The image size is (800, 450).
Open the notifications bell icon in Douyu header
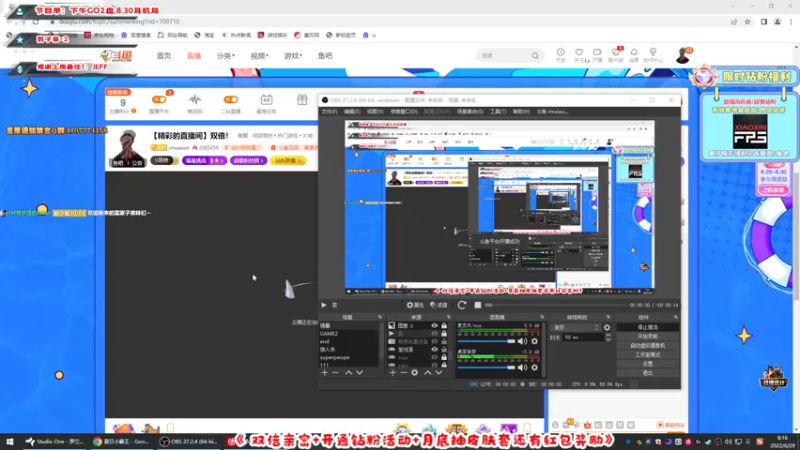pyautogui.click(x=634, y=53)
